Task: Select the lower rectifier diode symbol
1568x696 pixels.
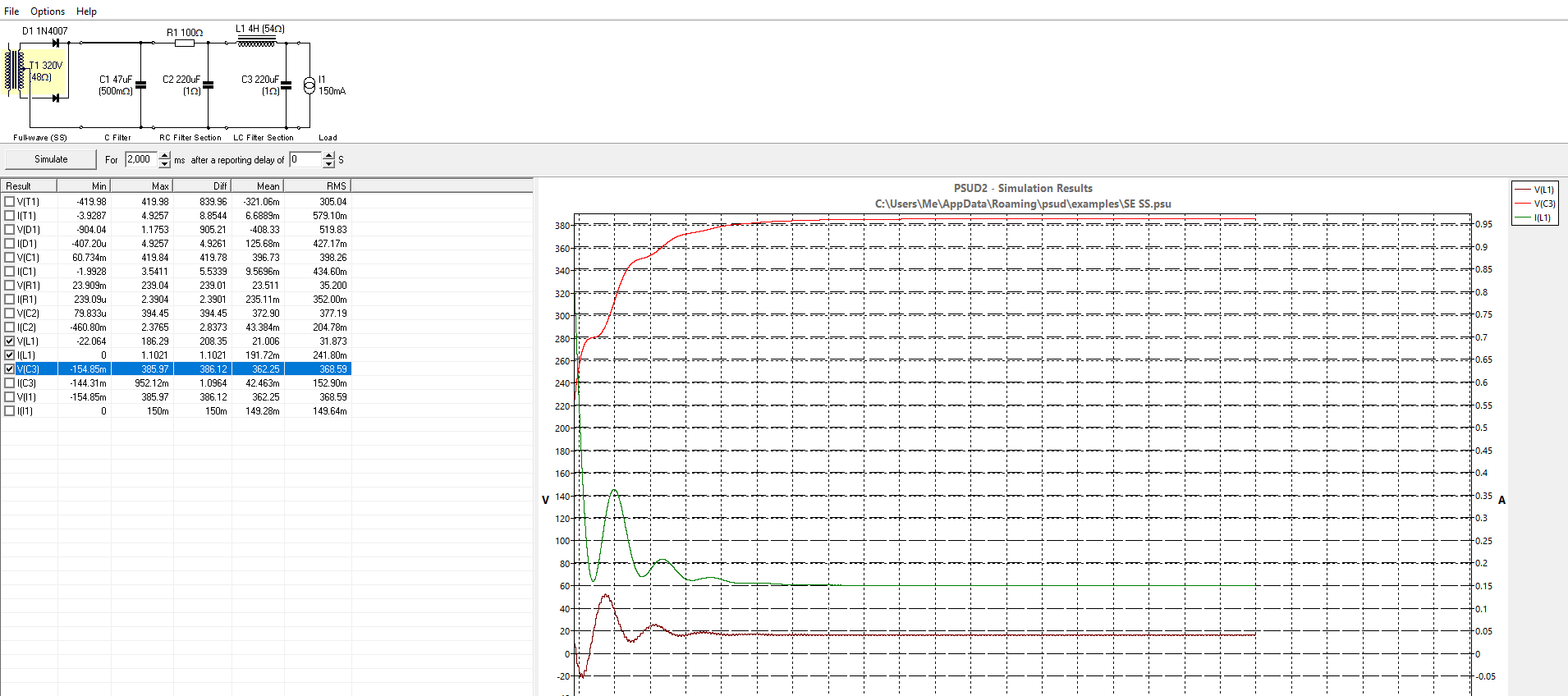Action: click(x=55, y=98)
